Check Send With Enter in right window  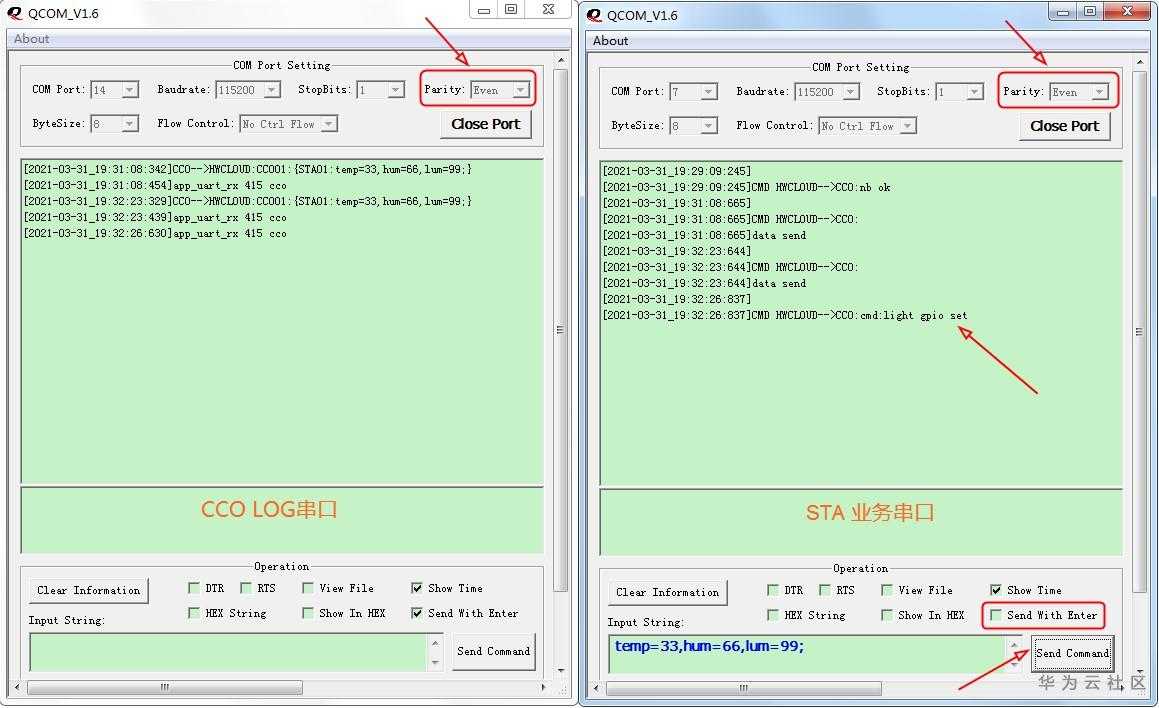996,616
